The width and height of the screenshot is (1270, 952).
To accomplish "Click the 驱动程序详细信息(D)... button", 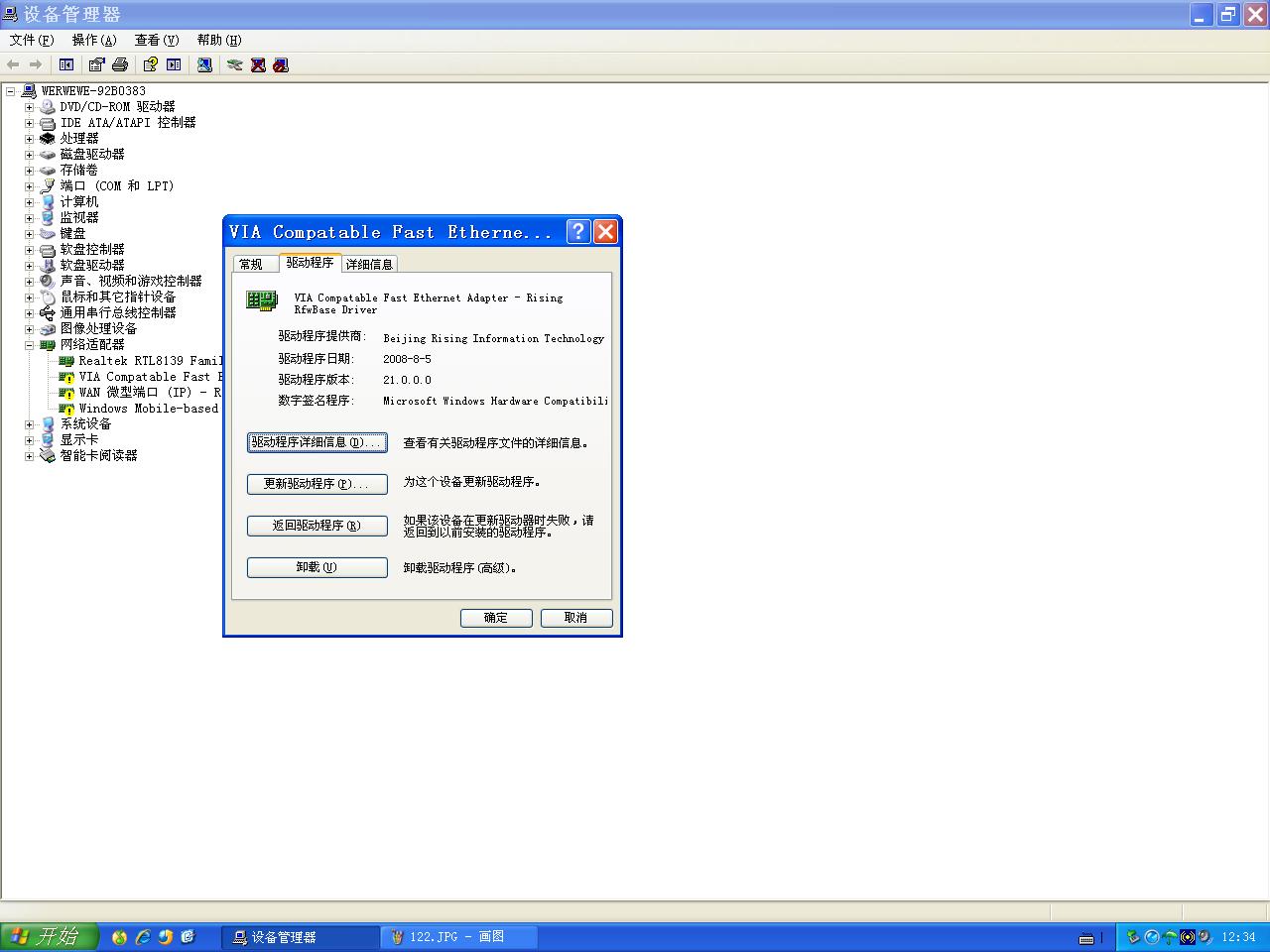I will tap(317, 442).
